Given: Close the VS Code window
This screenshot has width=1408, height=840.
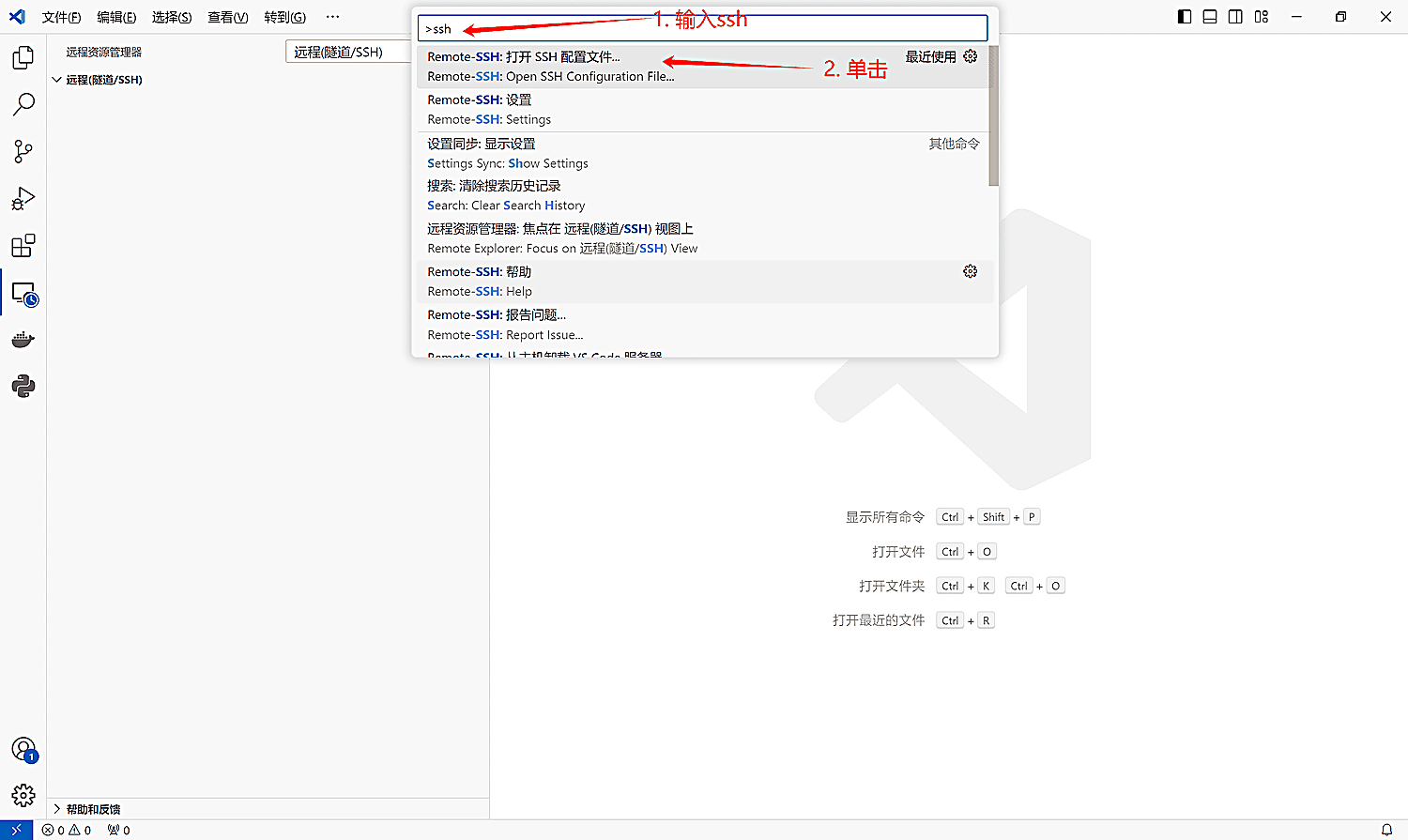Looking at the screenshot, I should coord(1385,17).
